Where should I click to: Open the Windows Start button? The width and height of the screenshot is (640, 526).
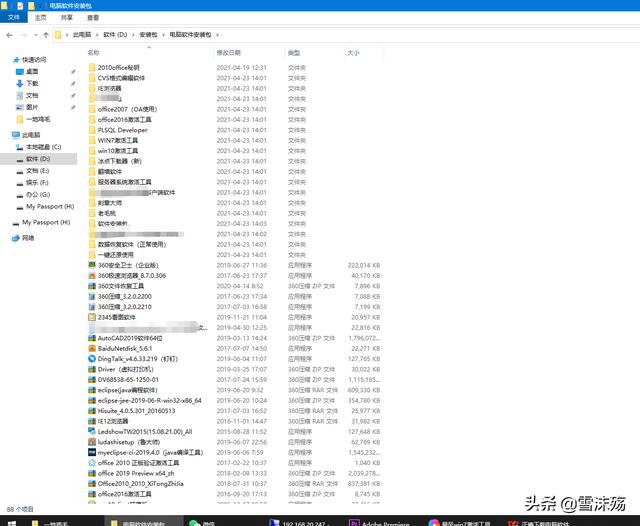(x=11, y=522)
